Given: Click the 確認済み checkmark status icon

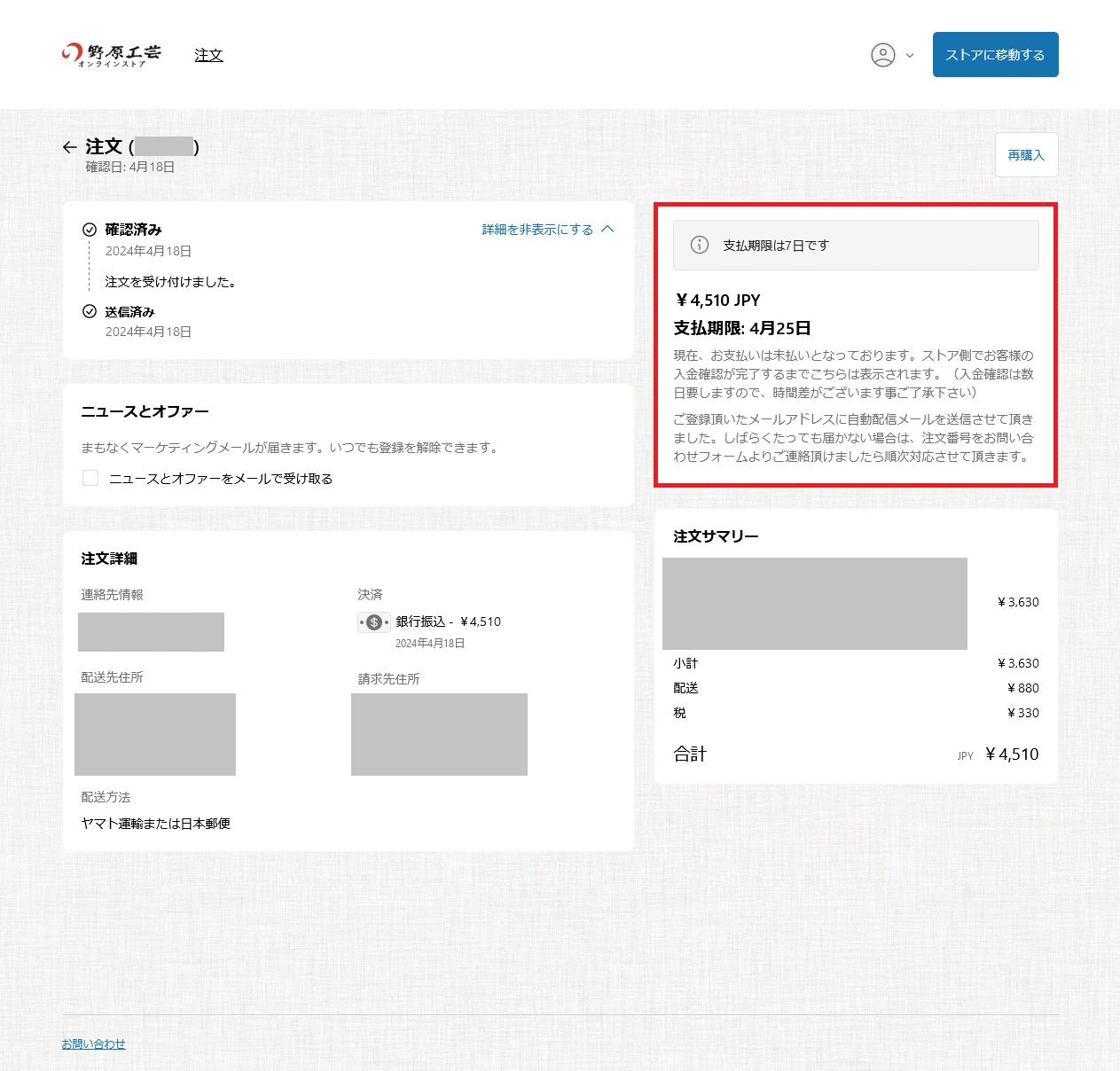Looking at the screenshot, I should pyautogui.click(x=90, y=230).
